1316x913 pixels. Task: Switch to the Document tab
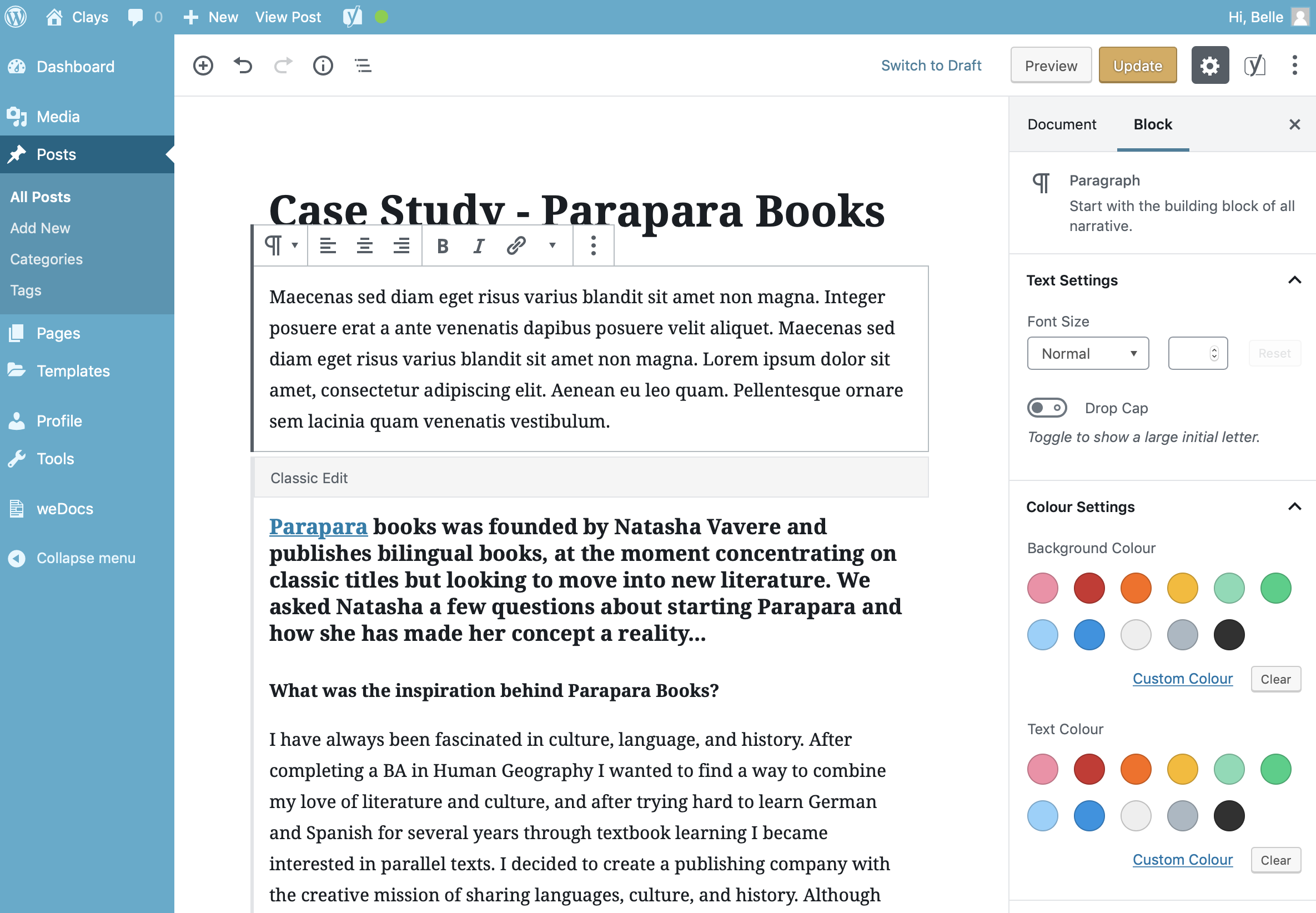pos(1062,124)
